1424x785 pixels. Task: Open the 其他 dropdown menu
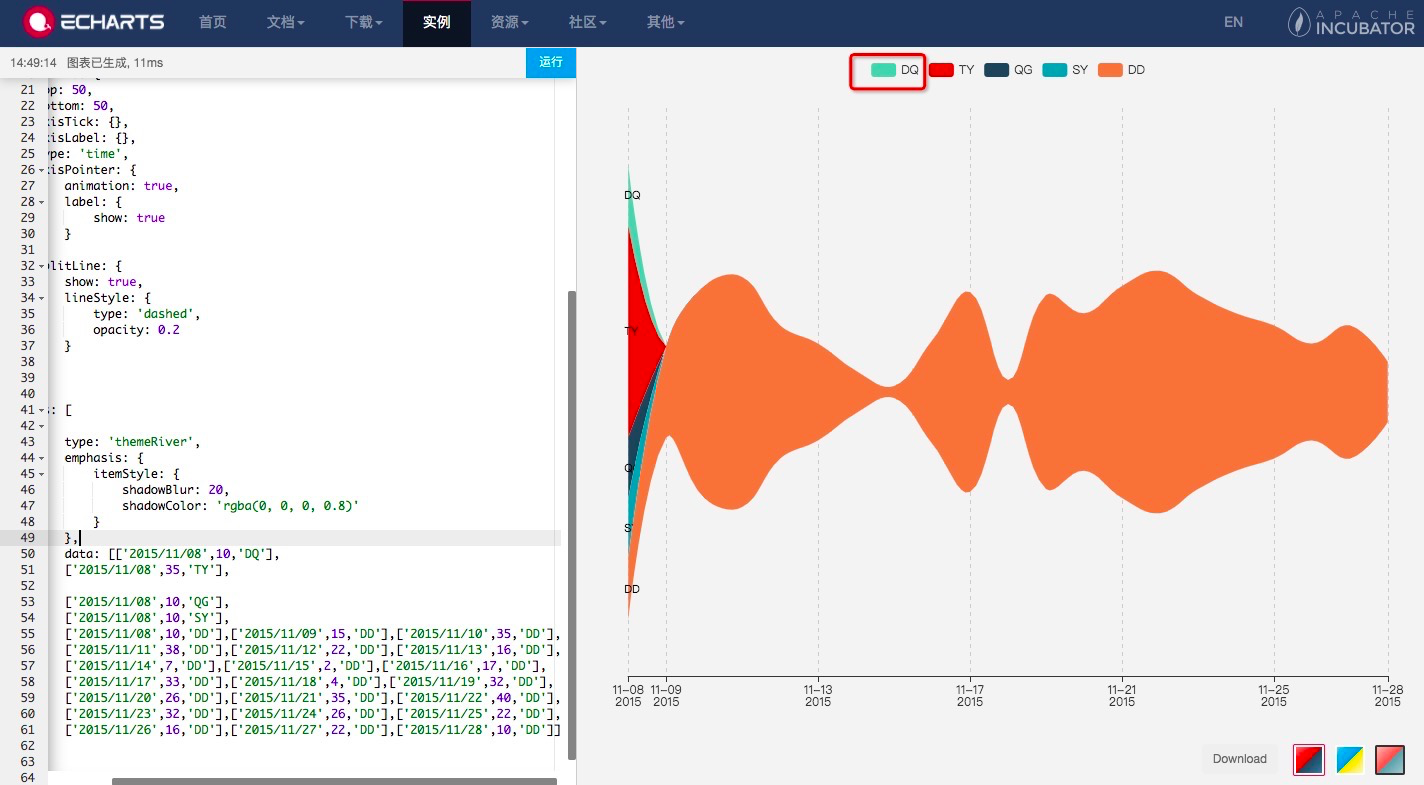pyautogui.click(x=666, y=22)
